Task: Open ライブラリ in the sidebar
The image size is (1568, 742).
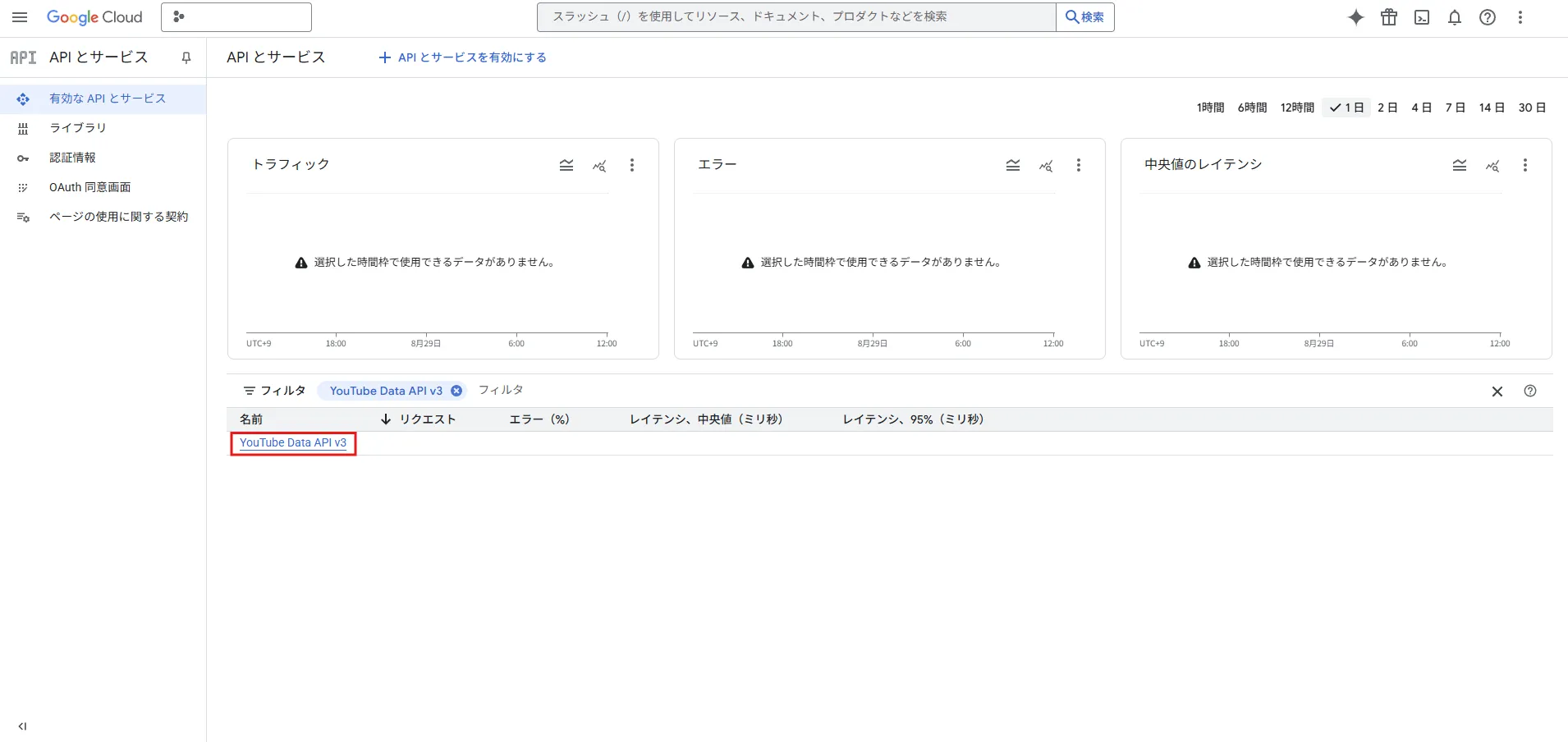Action: [x=103, y=128]
